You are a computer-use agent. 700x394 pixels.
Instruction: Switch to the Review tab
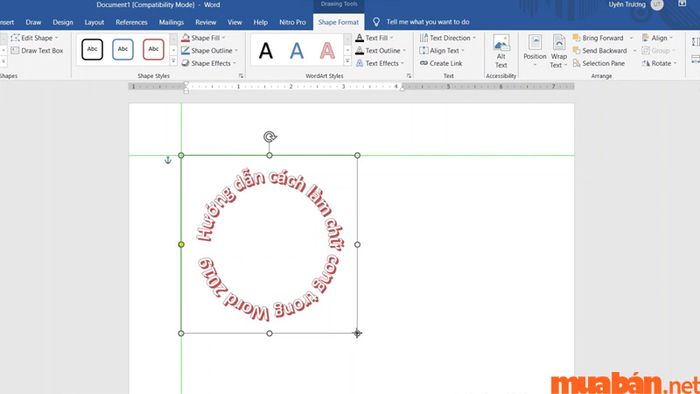click(x=206, y=22)
